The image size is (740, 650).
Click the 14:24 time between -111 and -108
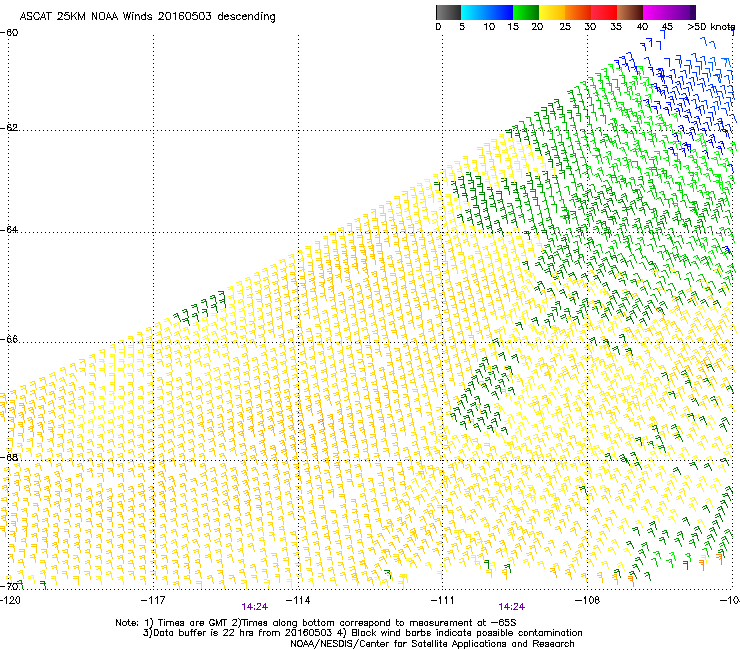pyautogui.click(x=512, y=607)
